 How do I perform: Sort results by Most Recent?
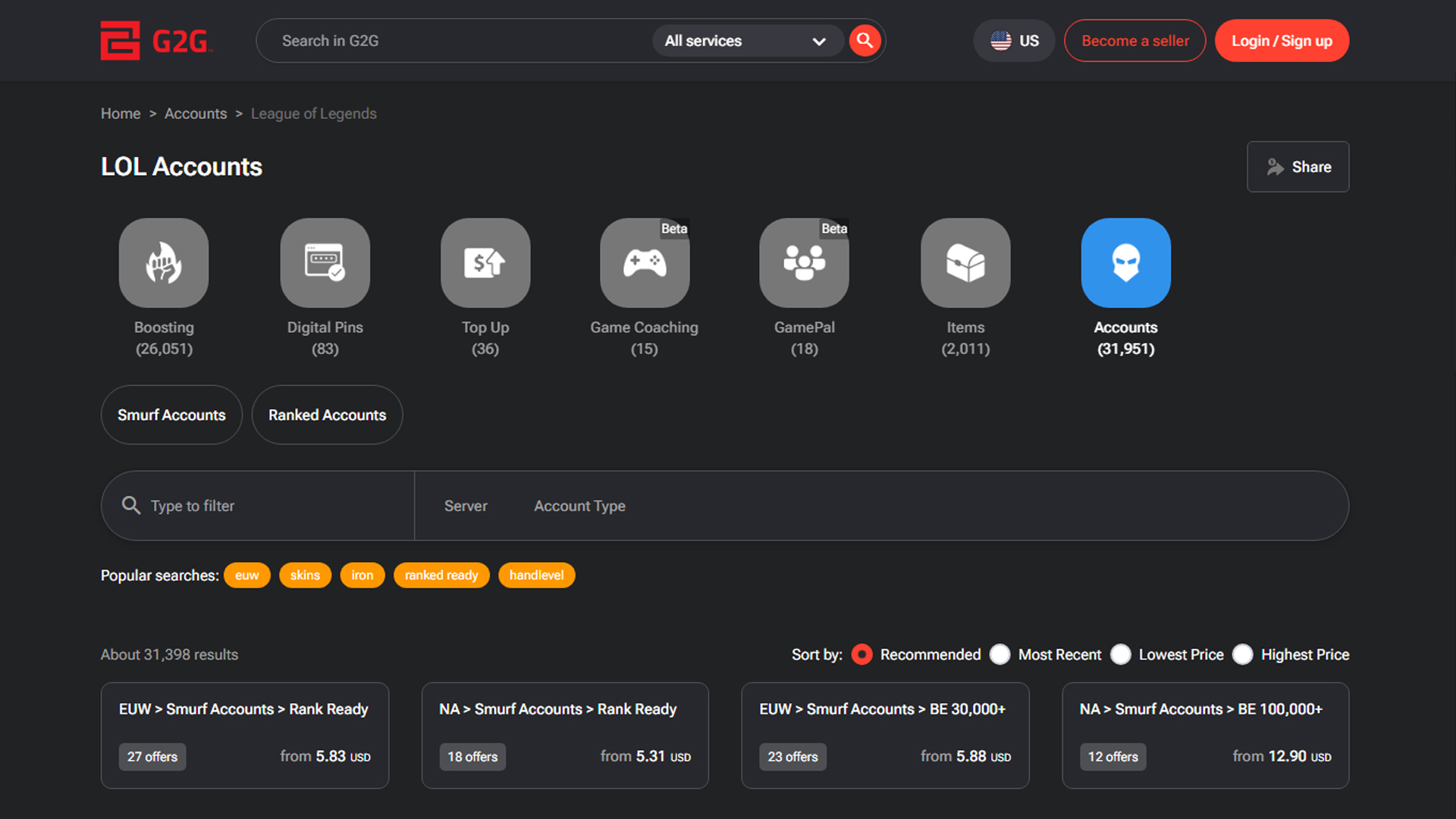1000,654
